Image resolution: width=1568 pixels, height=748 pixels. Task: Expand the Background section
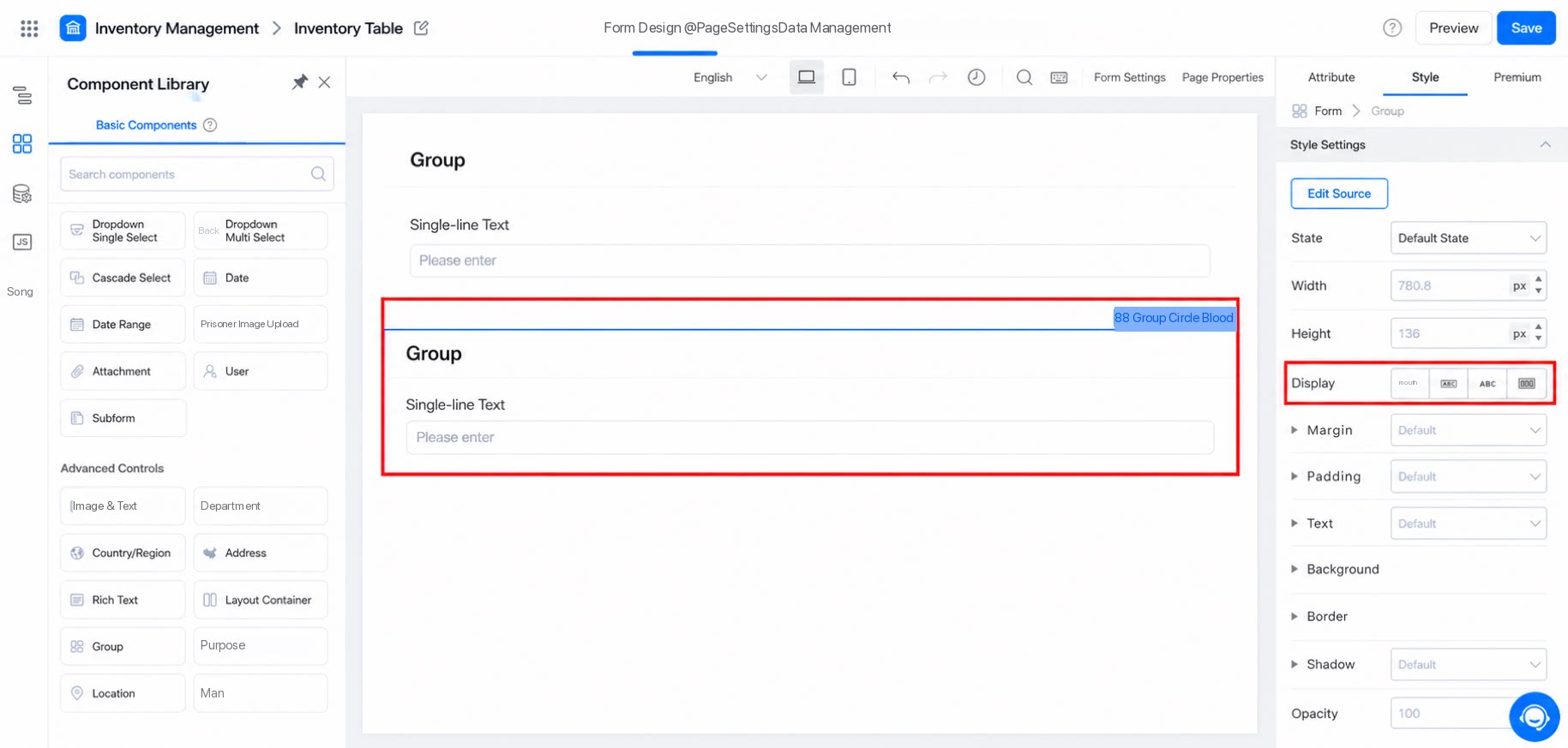[1343, 569]
